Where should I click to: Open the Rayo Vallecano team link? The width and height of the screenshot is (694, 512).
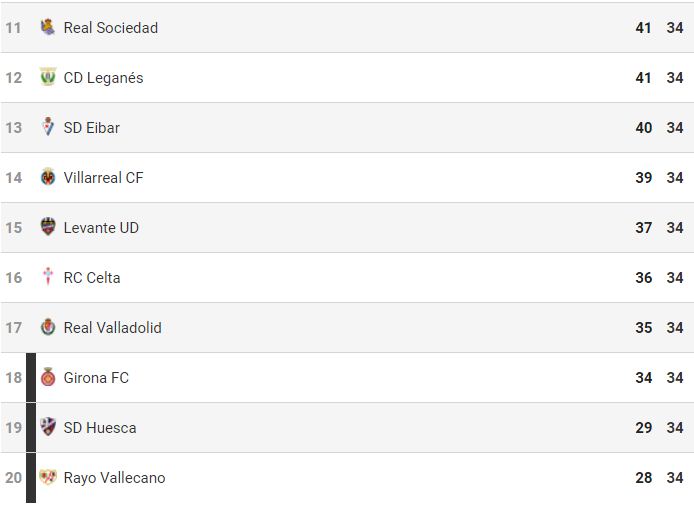click(x=114, y=478)
